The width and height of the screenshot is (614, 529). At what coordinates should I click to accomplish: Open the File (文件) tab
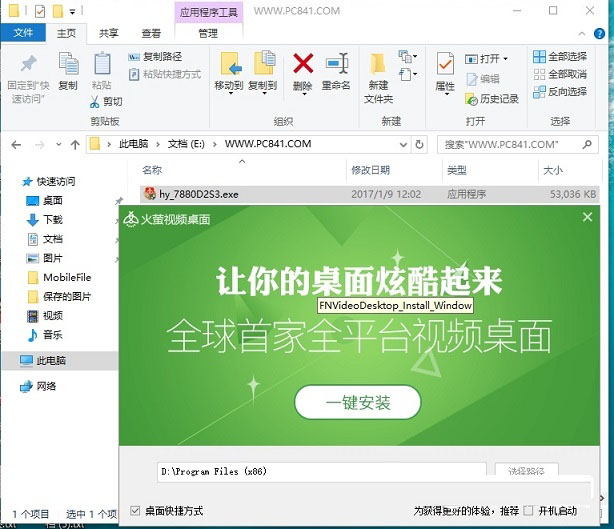coord(23,33)
